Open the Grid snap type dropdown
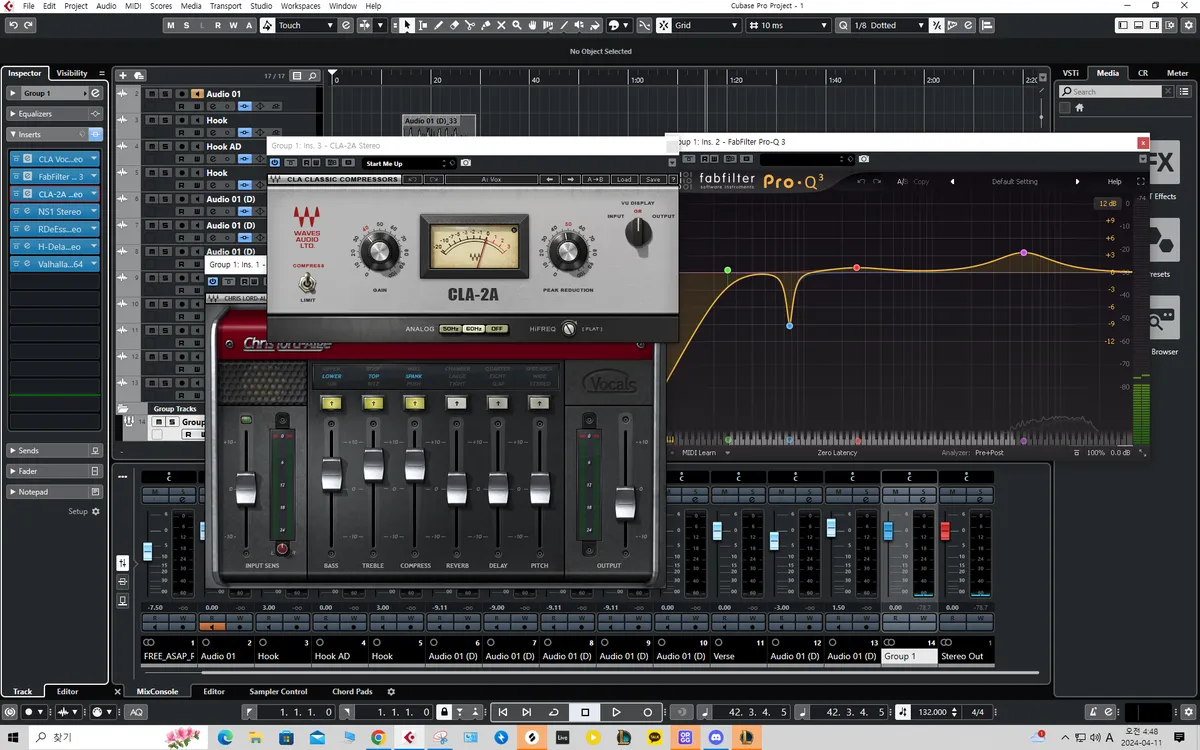 706,25
